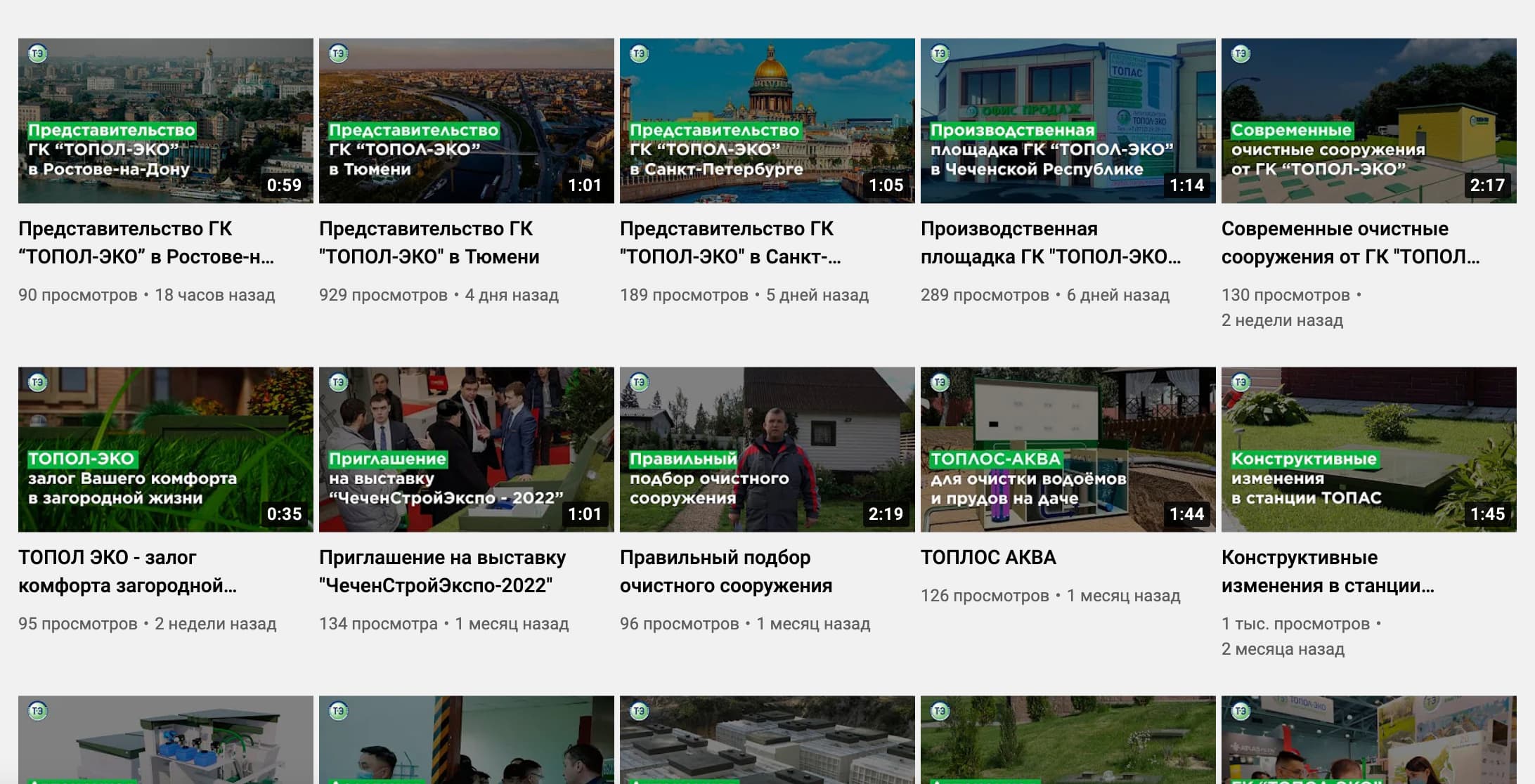Click the 1:45 duration badge

1487,514
